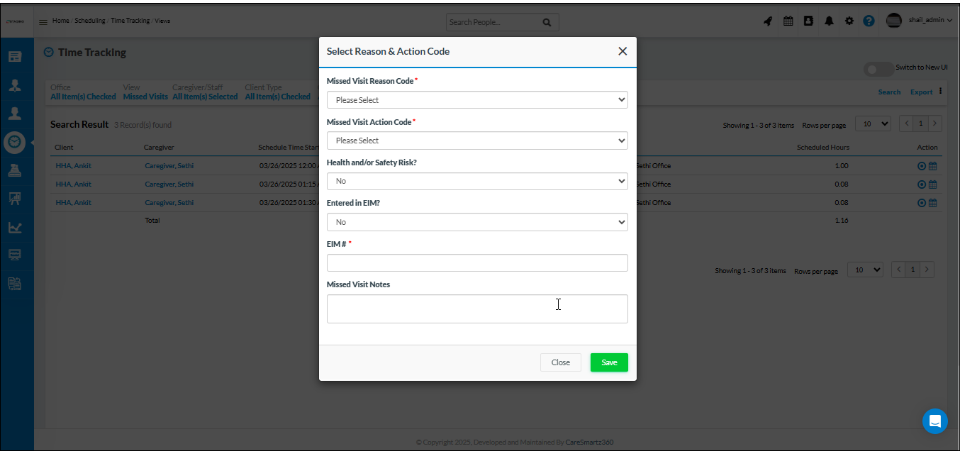Click the EIM # input field
The image size is (960, 453).
pos(477,263)
